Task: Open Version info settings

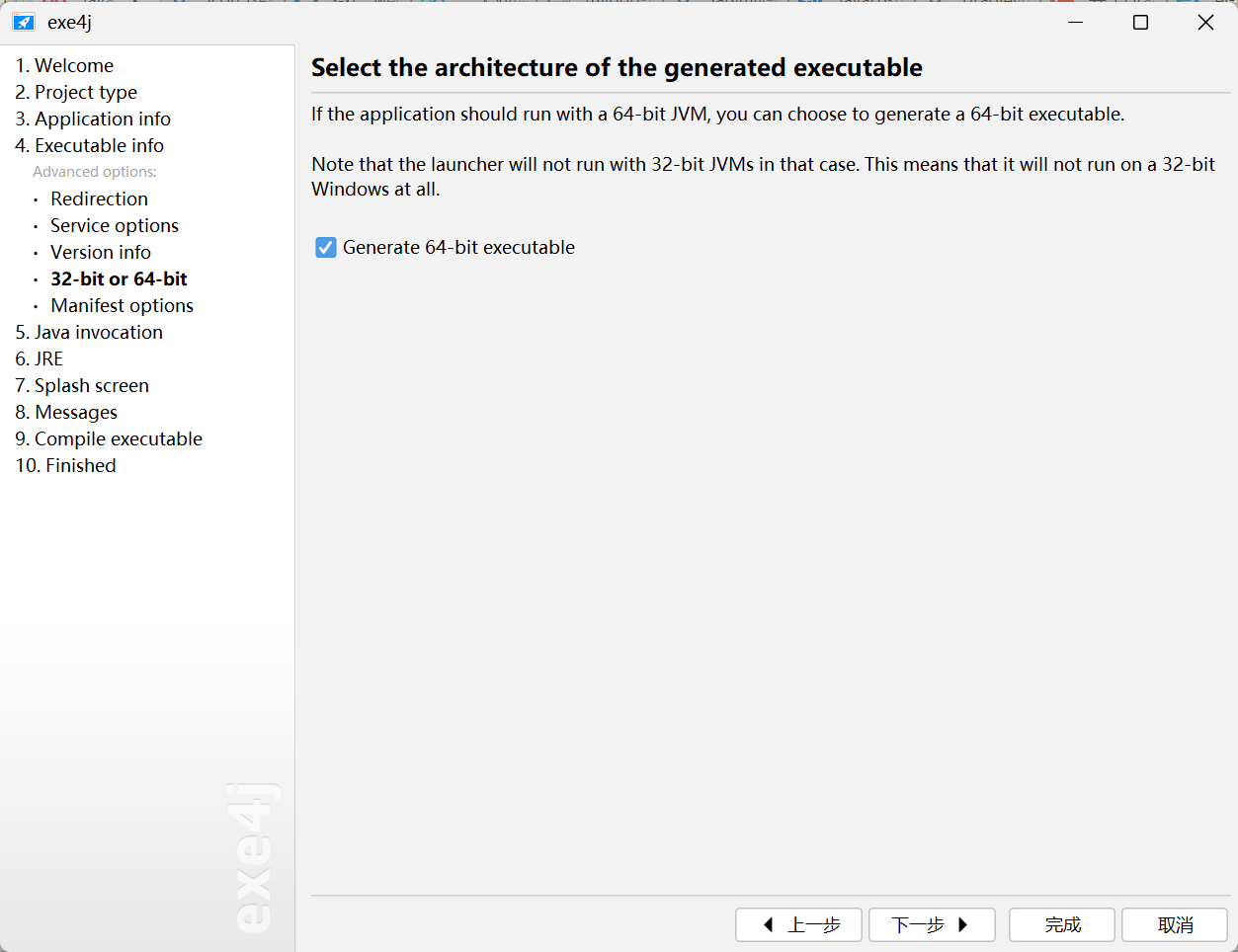Action: tap(101, 252)
